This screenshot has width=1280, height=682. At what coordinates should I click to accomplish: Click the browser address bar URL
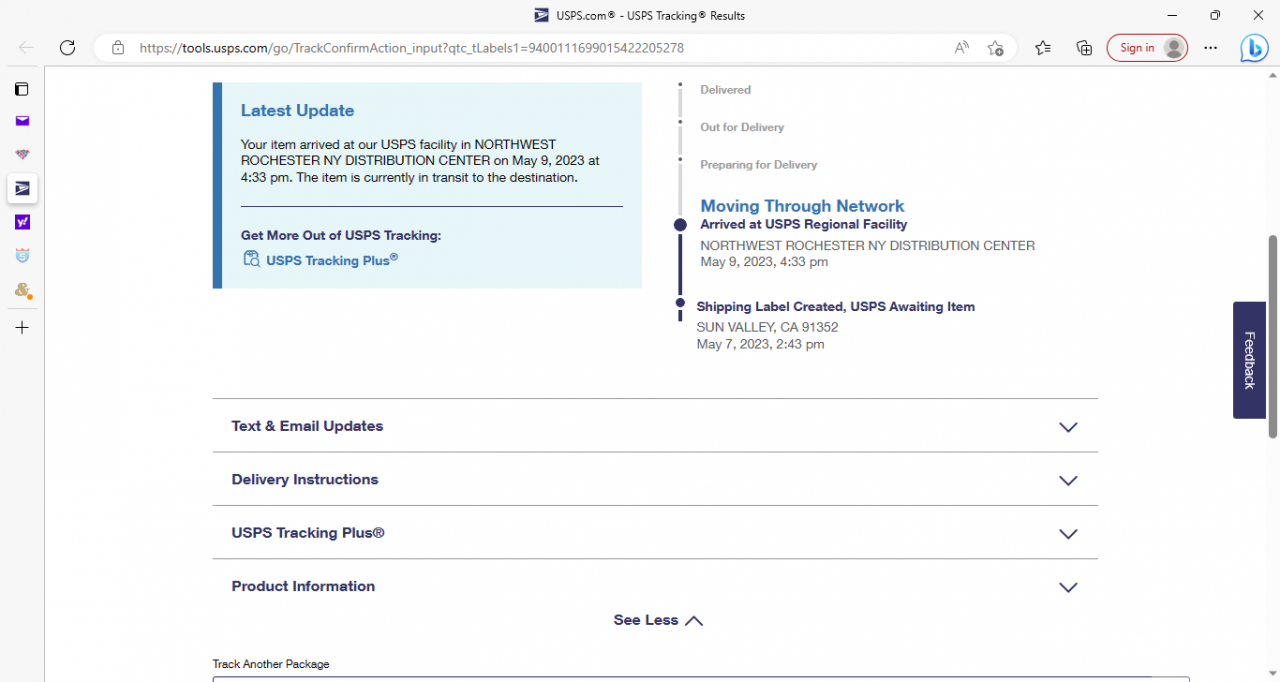coord(412,47)
